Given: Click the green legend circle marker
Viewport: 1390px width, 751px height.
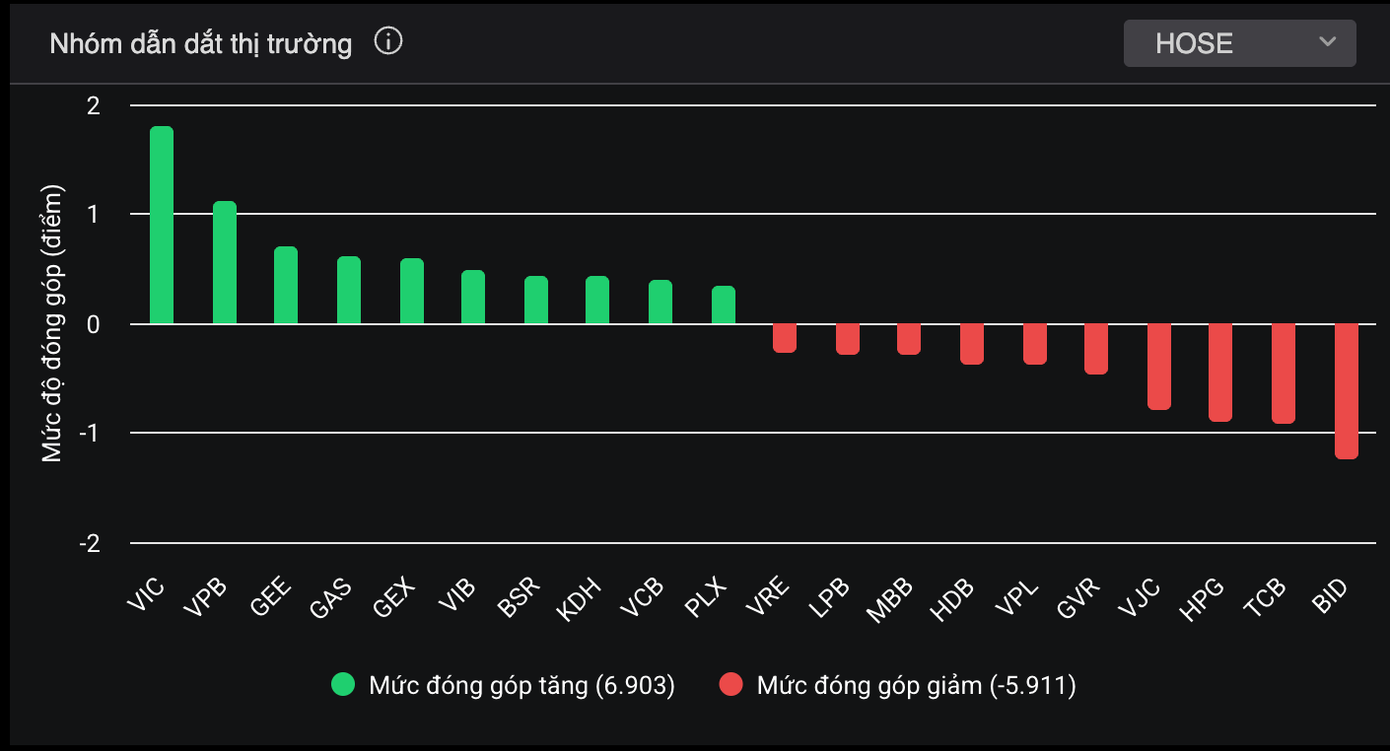Looking at the screenshot, I should coord(343,685).
